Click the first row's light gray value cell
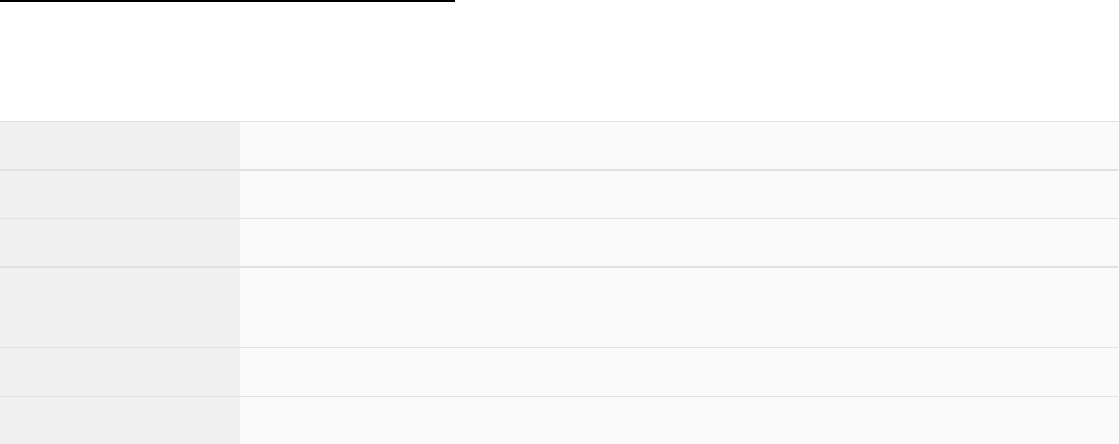The image size is (1119, 444). 678,146
